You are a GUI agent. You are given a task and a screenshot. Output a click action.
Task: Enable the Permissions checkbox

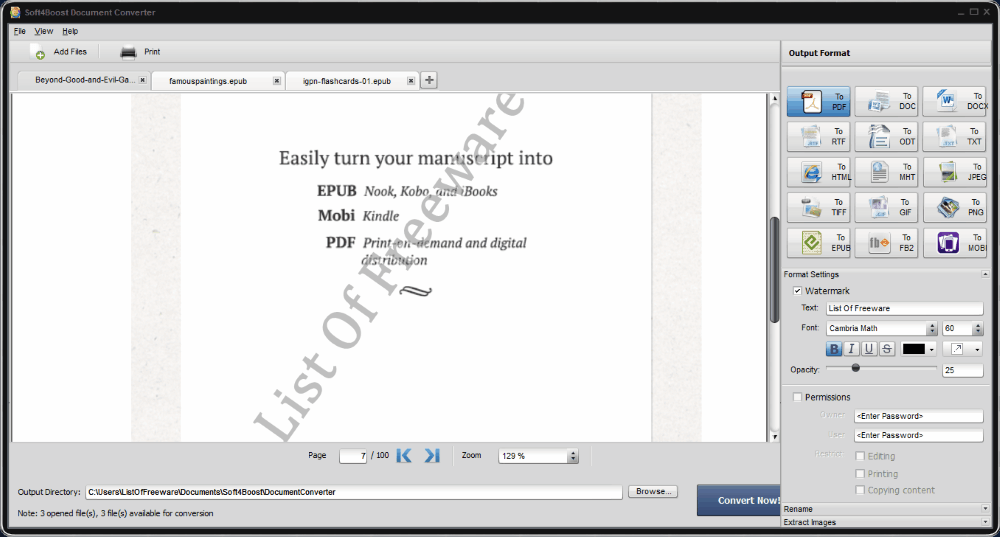797,397
